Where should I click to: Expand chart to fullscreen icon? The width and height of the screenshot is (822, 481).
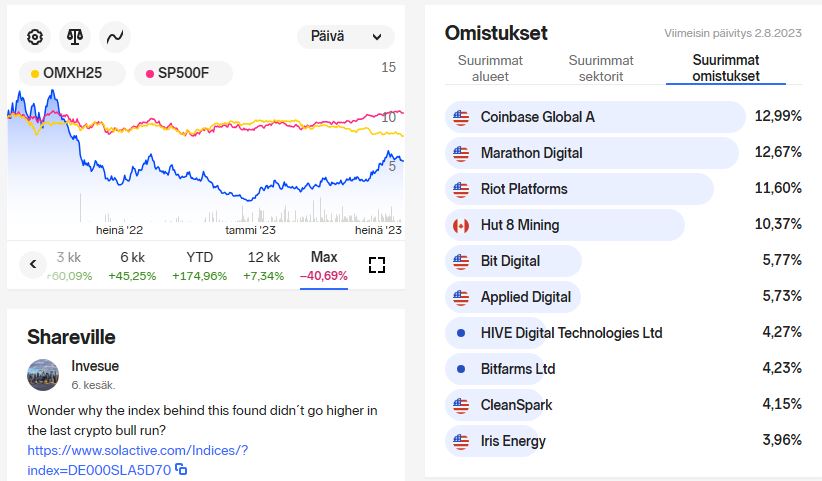click(x=376, y=265)
